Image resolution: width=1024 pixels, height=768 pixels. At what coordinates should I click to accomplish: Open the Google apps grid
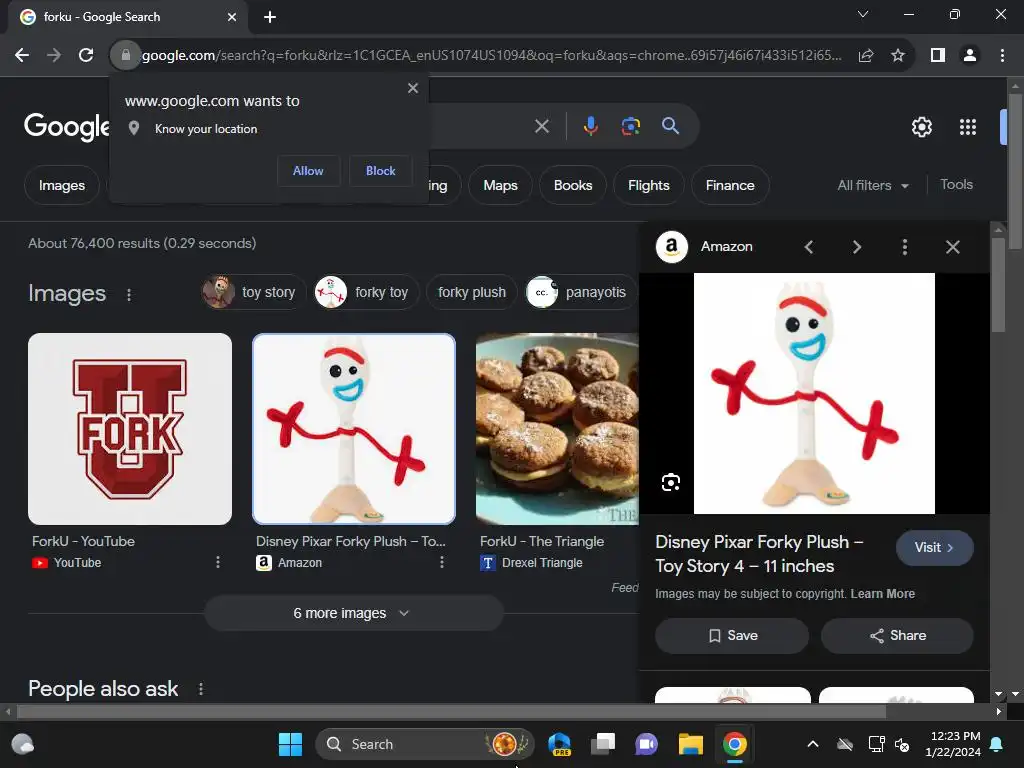click(968, 127)
